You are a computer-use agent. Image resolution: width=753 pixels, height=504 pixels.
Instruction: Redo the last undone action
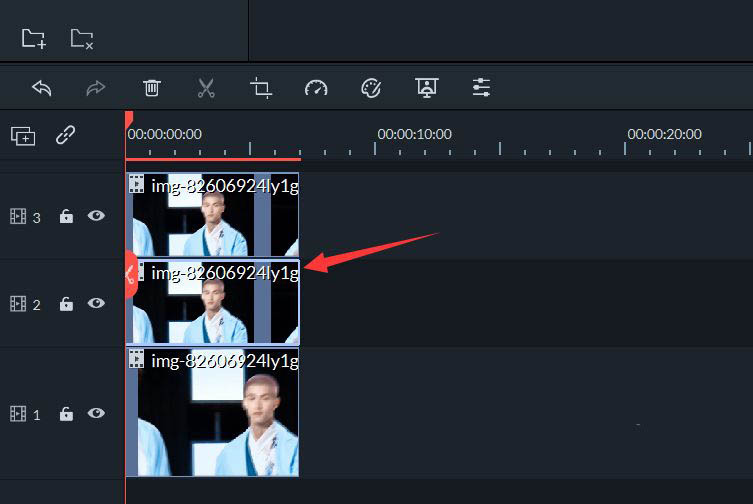(x=96, y=88)
